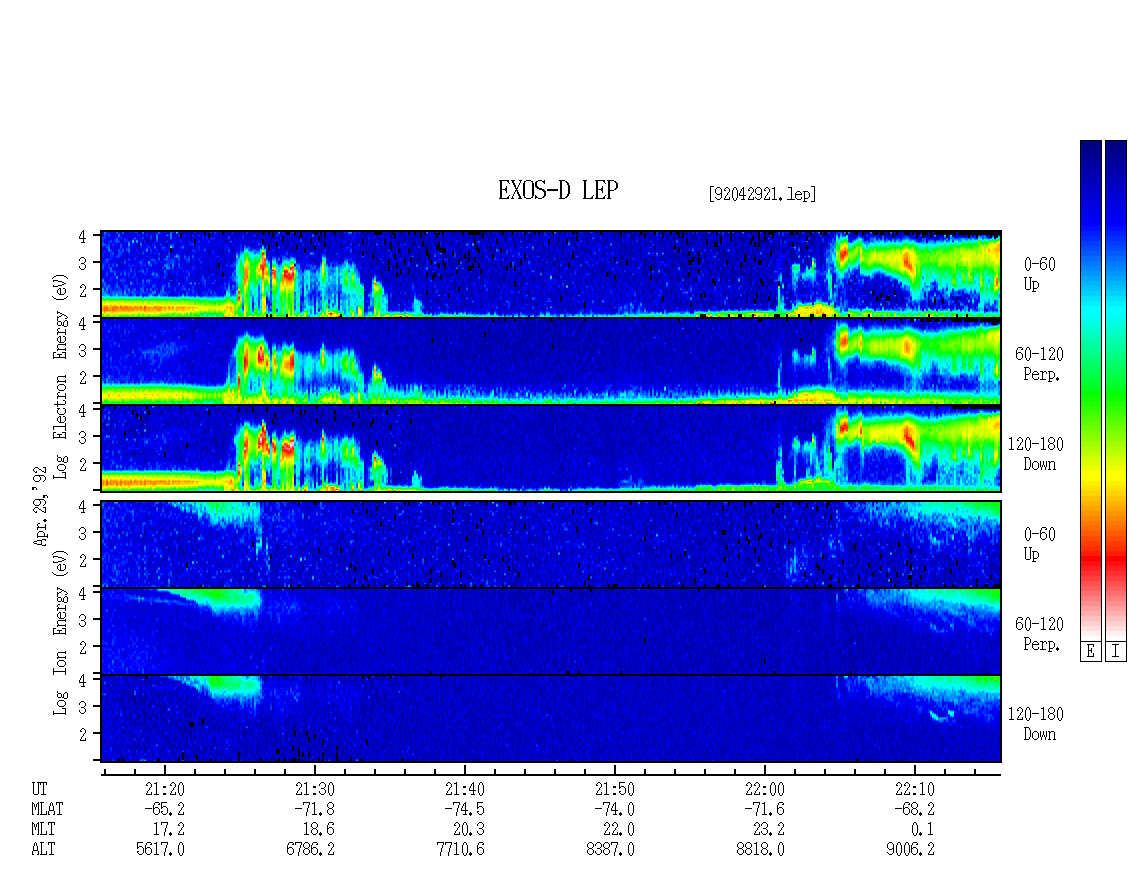
Task: Click the ALT value 5617.0
Action: pos(160,850)
